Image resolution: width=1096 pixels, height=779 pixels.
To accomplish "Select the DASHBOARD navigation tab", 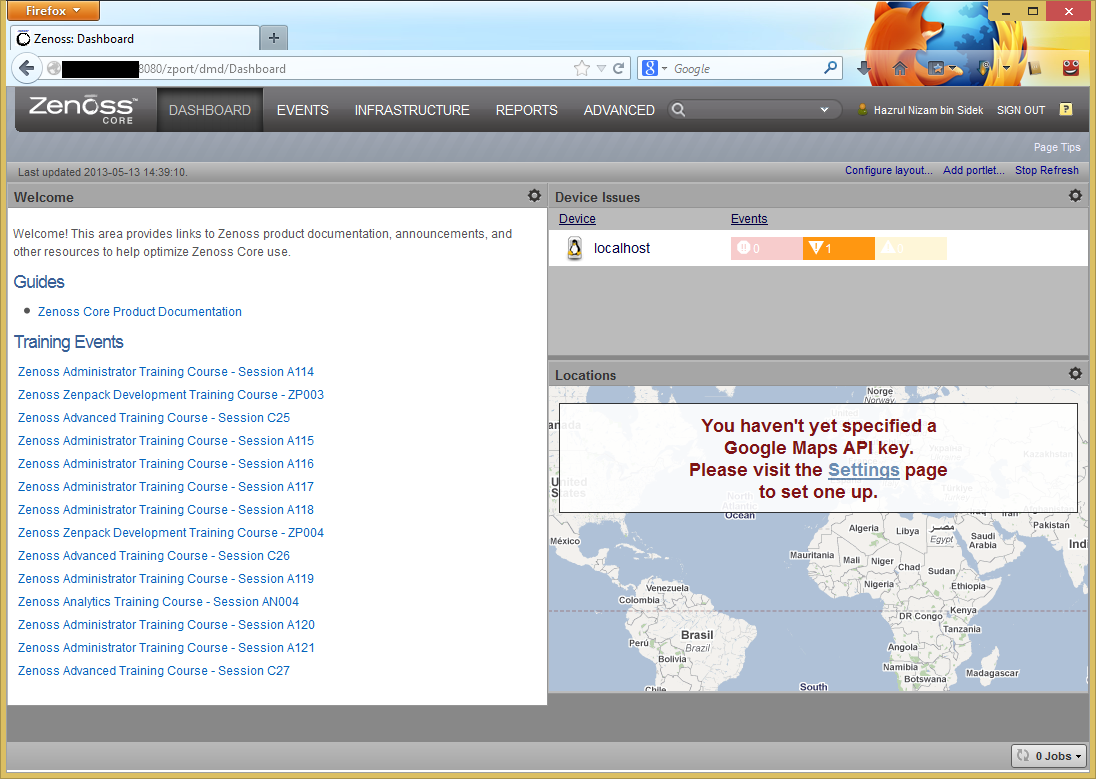I will click(210, 110).
